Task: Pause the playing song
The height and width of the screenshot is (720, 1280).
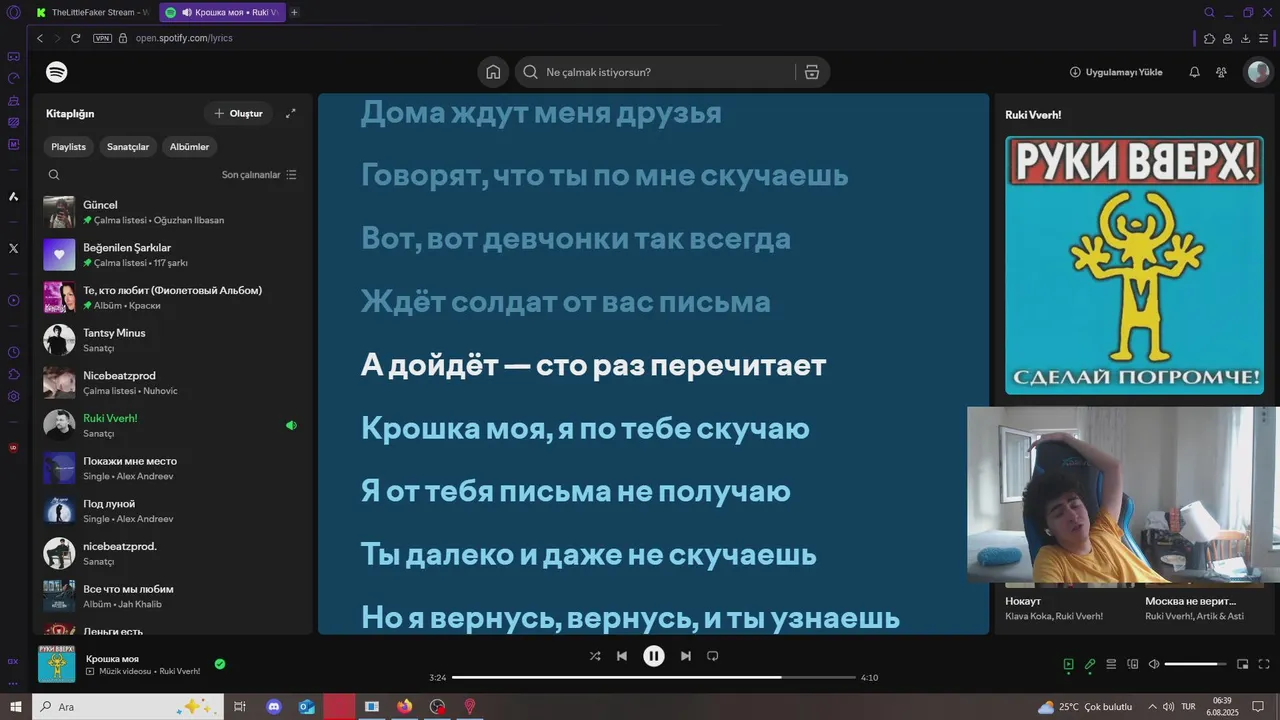Action: [653, 656]
